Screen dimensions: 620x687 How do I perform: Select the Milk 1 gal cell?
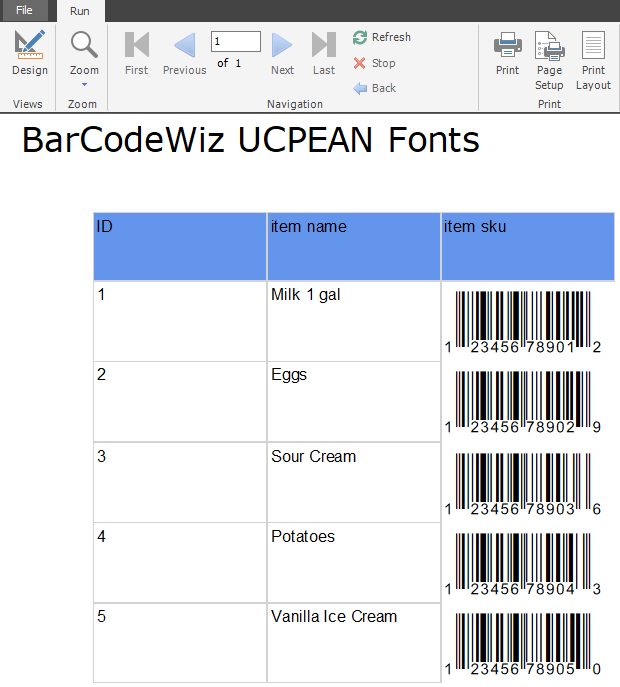(354, 321)
